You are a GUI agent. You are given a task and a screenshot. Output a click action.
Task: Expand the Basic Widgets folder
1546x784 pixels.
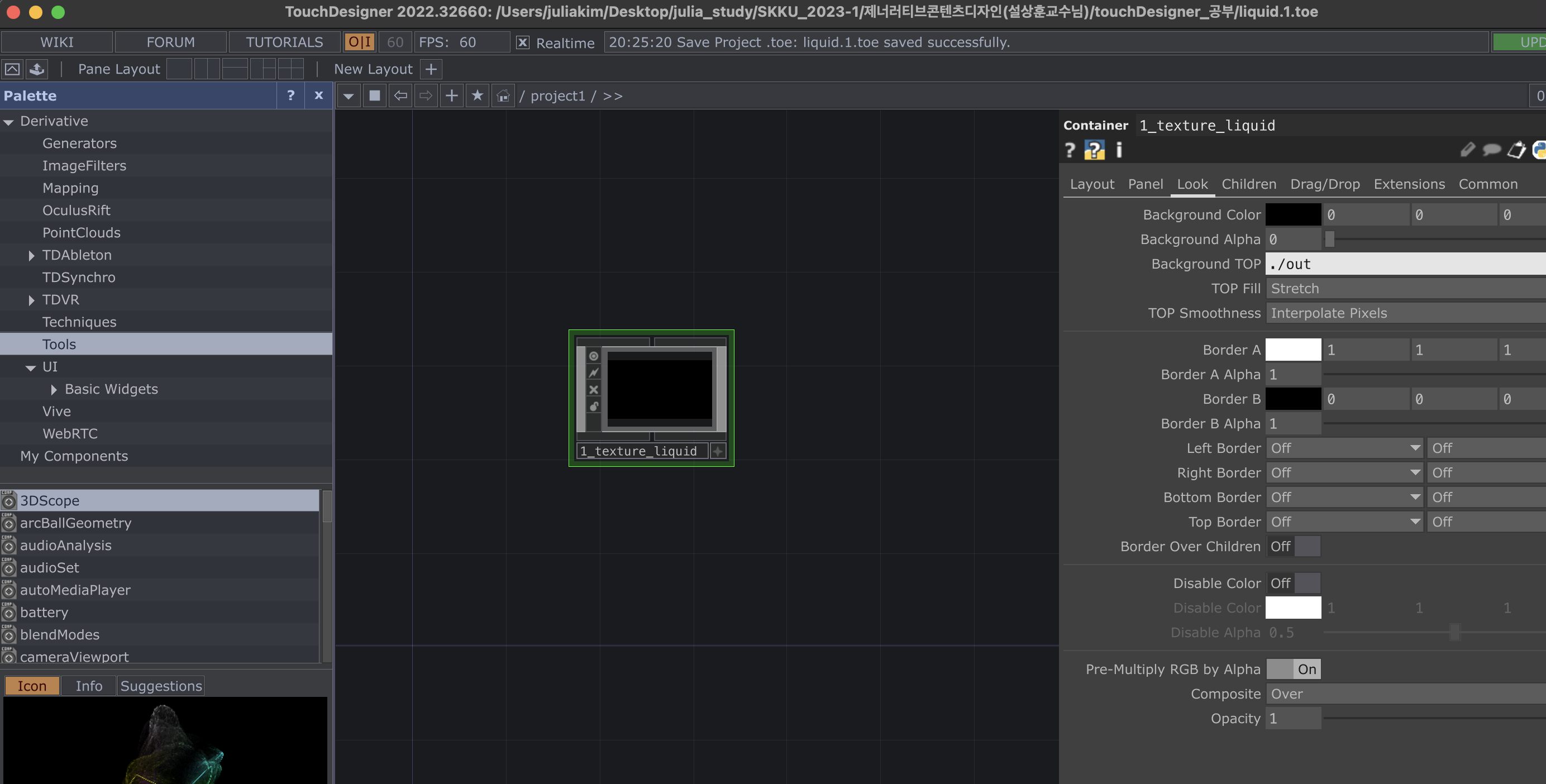(54, 389)
